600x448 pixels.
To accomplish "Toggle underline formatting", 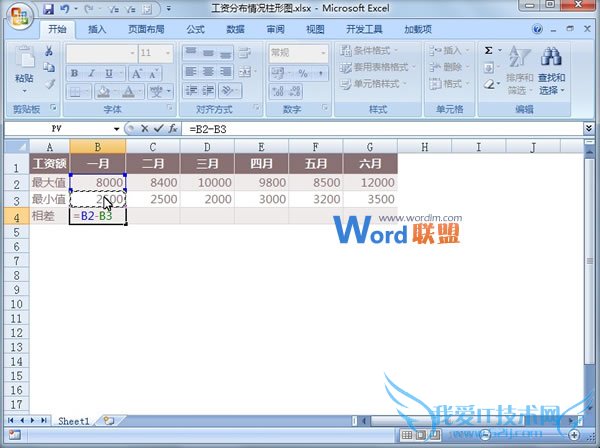I will tap(109, 73).
